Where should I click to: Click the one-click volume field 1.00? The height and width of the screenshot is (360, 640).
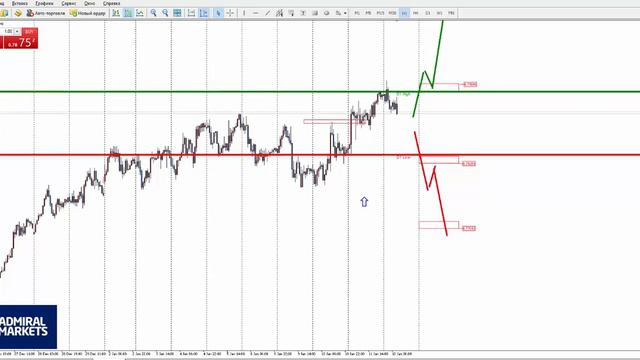pyautogui.click(x=8, y=31)
